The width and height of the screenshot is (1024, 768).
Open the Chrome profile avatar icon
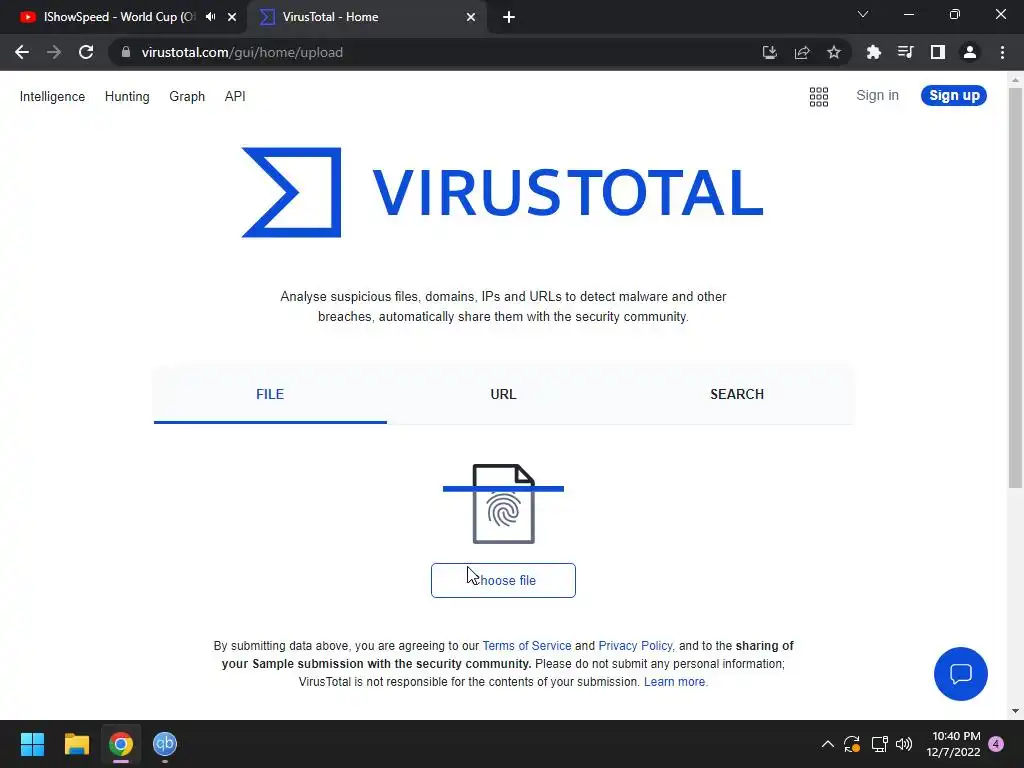point(970,52)
